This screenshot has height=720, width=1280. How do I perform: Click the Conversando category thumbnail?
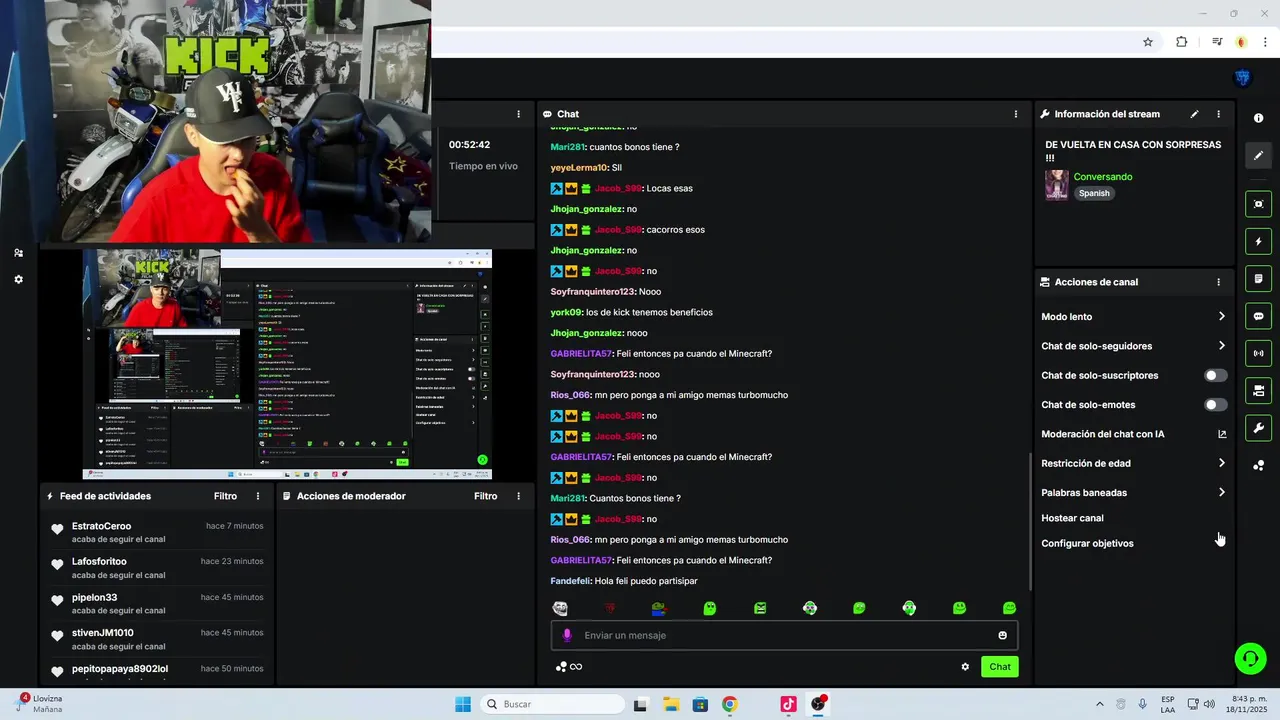click(1056, 185)
